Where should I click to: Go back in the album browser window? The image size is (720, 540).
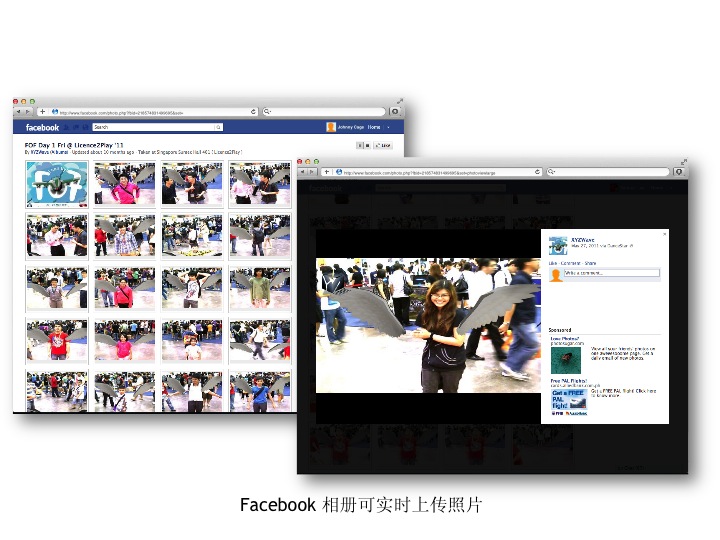coord(19,112)
